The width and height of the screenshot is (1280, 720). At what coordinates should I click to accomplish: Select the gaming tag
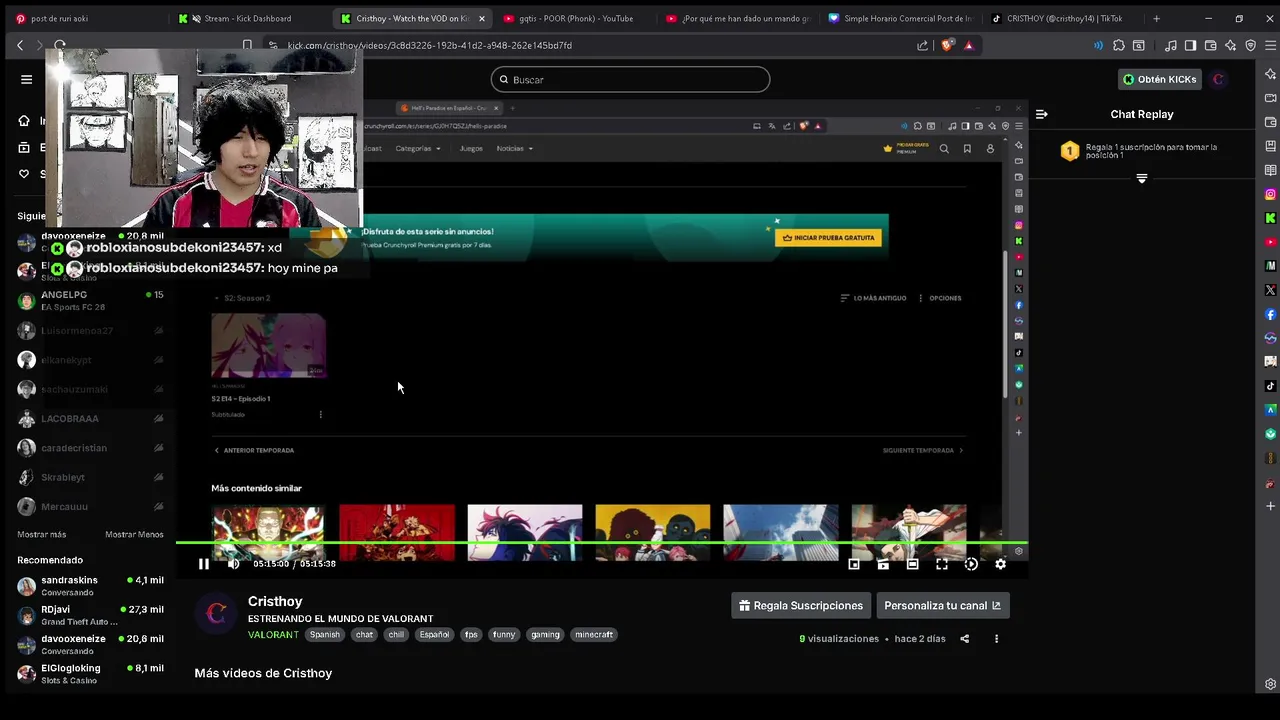[x=545, y=634]
